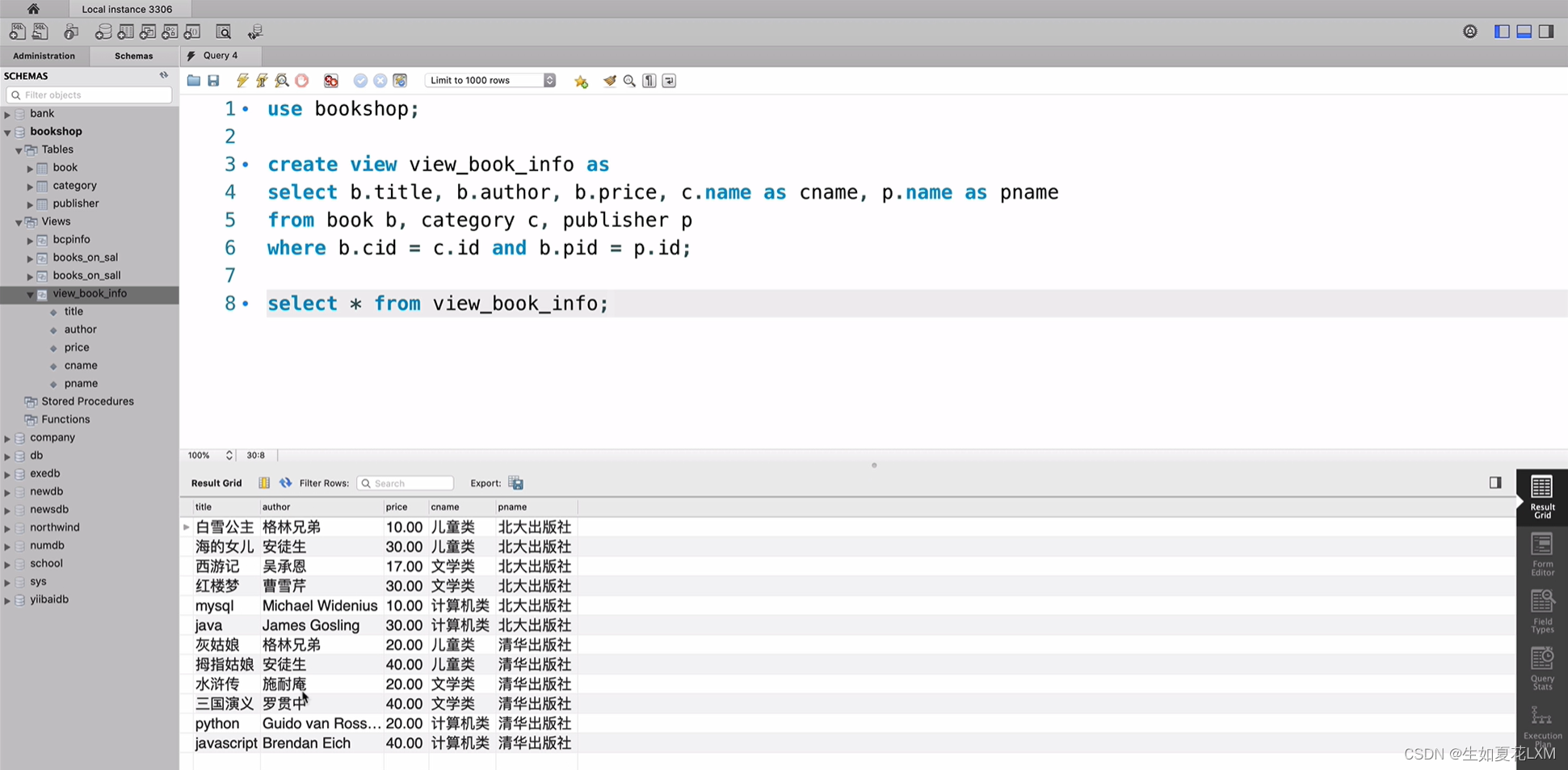Collapse the bookshop schema tree
Screen dimensions: 1568x770
tap(6, 131)
